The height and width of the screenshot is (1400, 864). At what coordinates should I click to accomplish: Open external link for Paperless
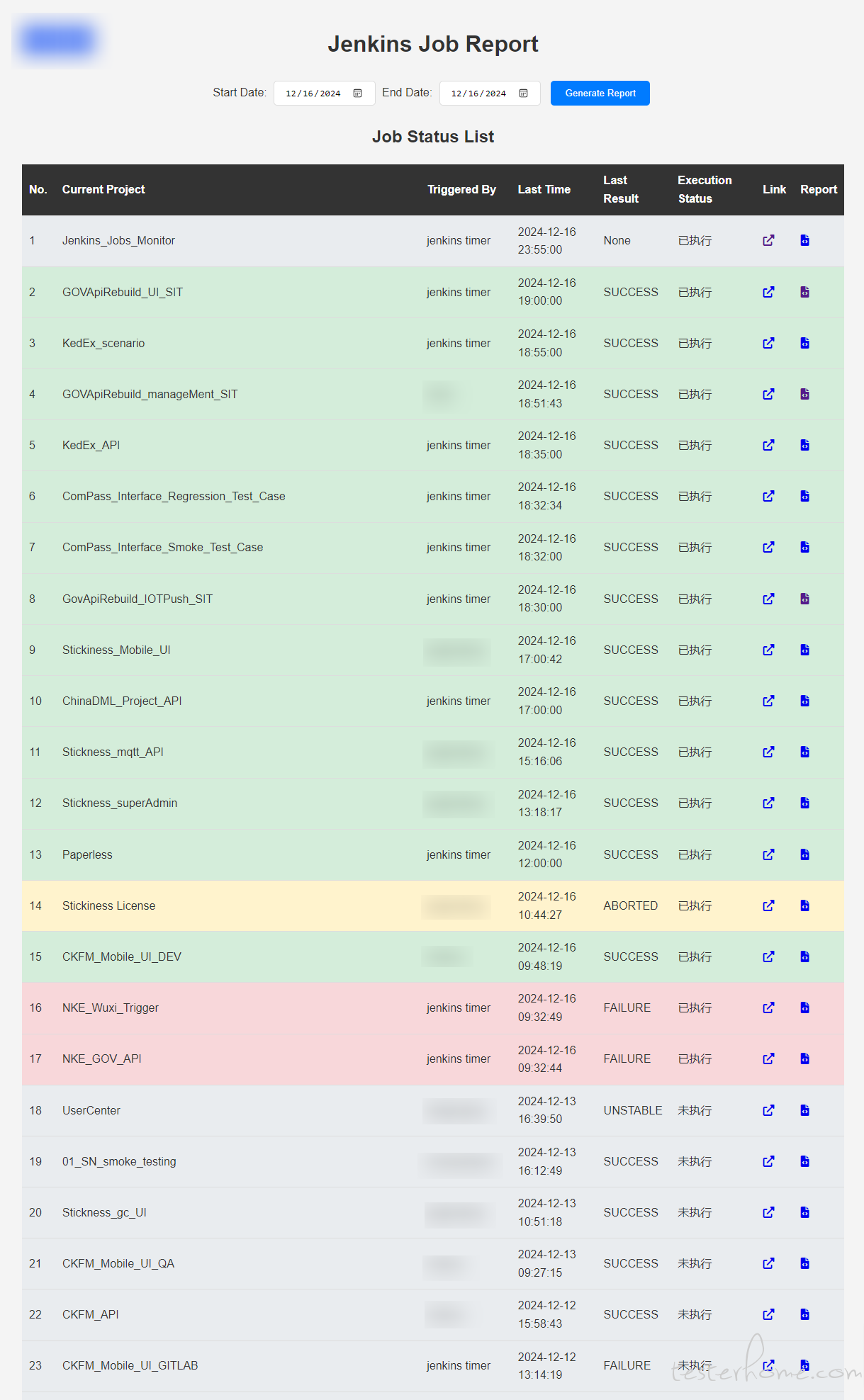click(768, 854)
